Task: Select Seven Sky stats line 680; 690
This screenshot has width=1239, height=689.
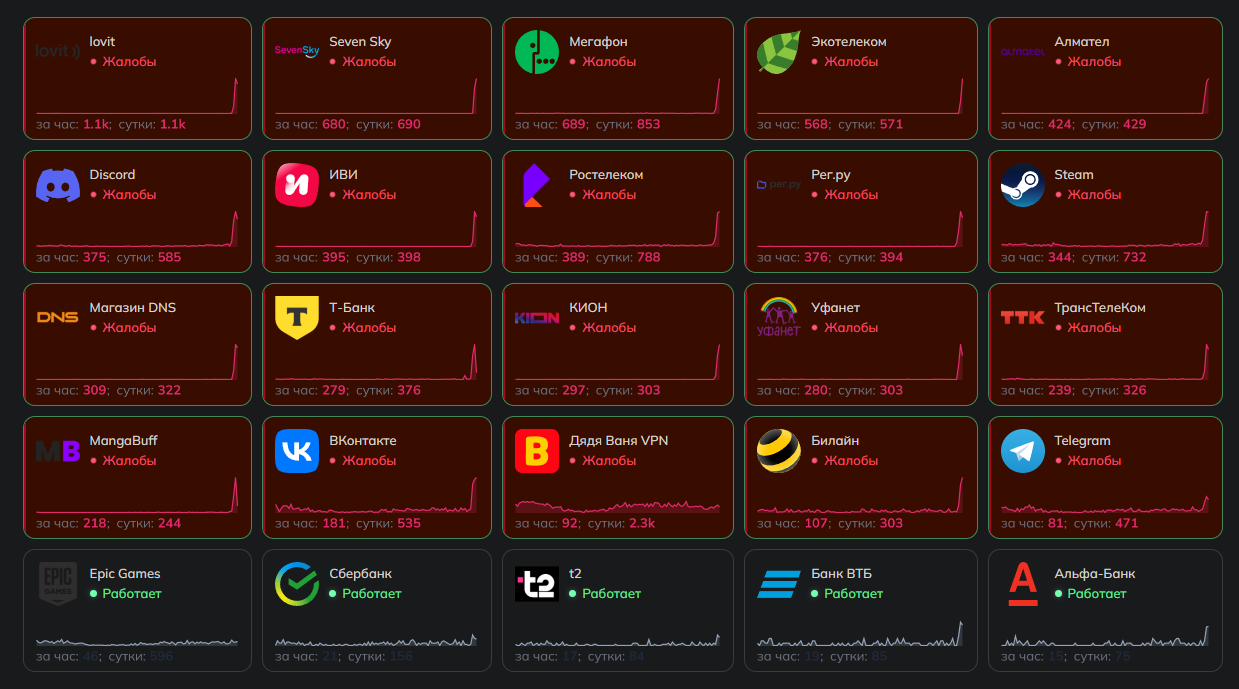Action: (x=348, y=125)
